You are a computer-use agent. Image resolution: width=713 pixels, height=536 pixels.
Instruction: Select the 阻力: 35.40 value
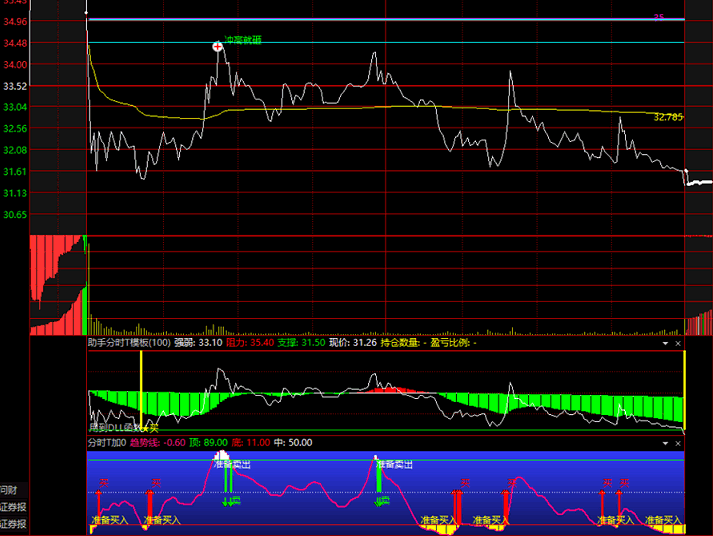(250, 343)
